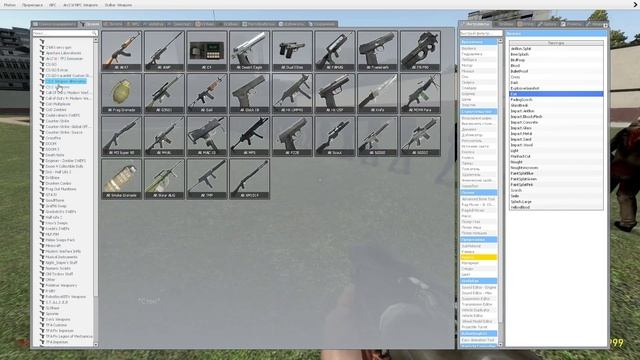Choose the Dual Elites pistols
The image size is (640, 360).
coord(292,51)
